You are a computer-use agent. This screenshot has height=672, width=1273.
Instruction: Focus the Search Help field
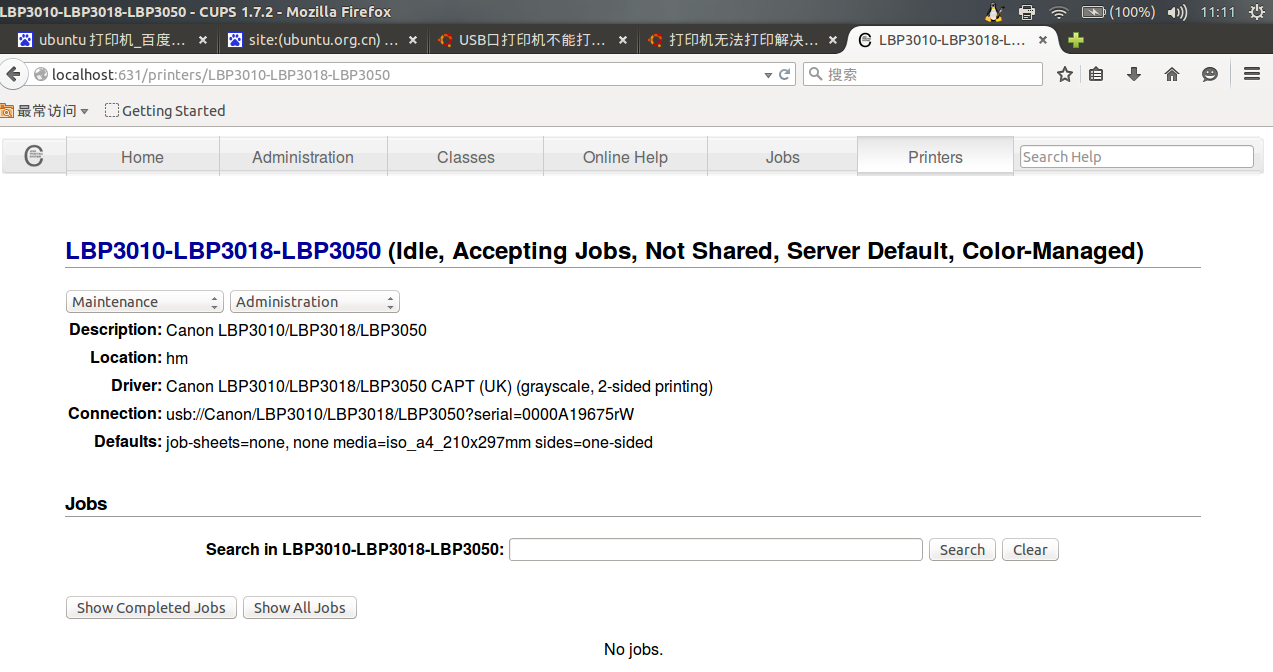pyautogui.click(x=1136, y=156)
